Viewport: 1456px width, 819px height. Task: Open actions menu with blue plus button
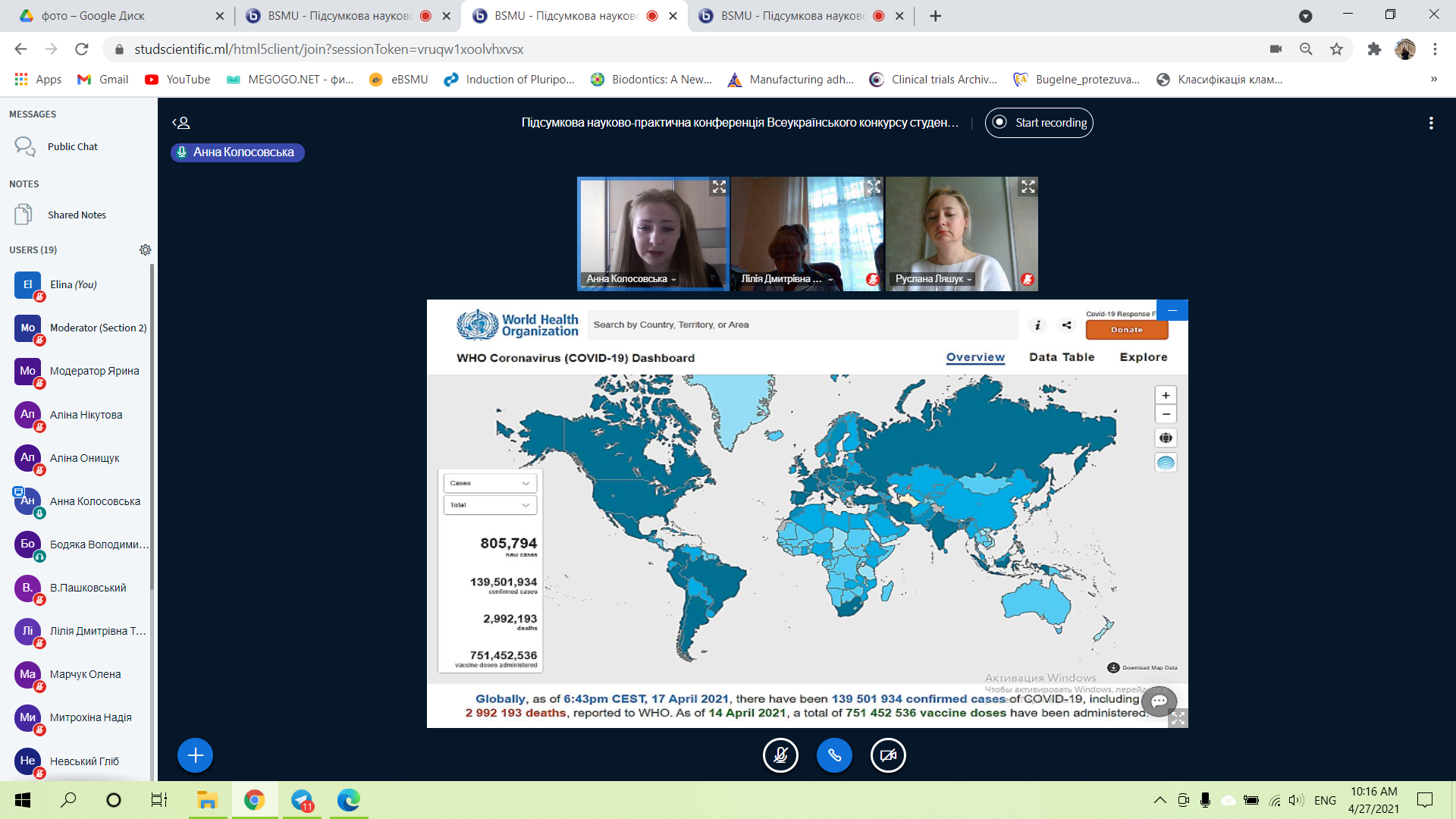[195, 755]
